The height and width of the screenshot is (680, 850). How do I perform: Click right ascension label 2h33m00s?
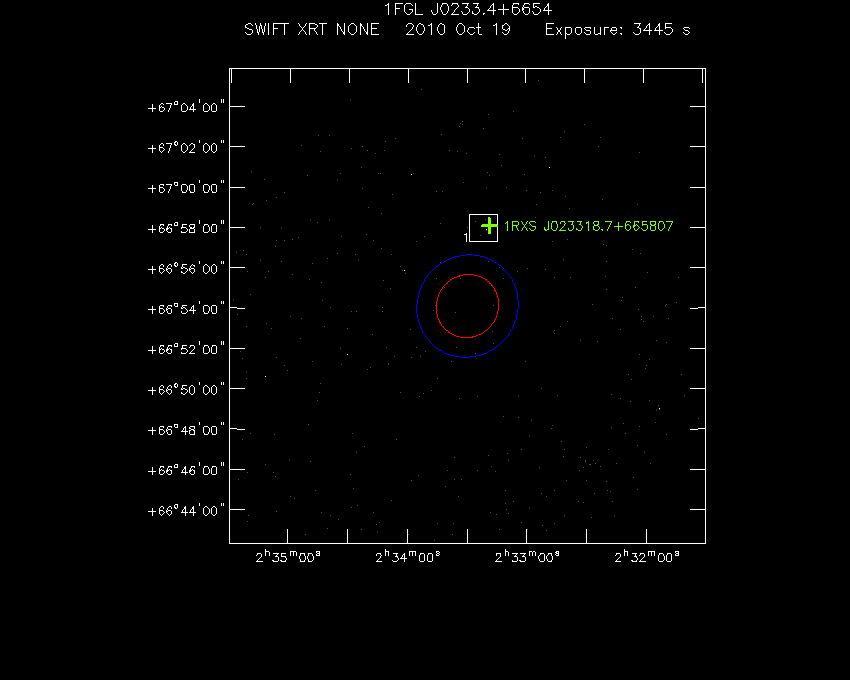coord(527,557)
